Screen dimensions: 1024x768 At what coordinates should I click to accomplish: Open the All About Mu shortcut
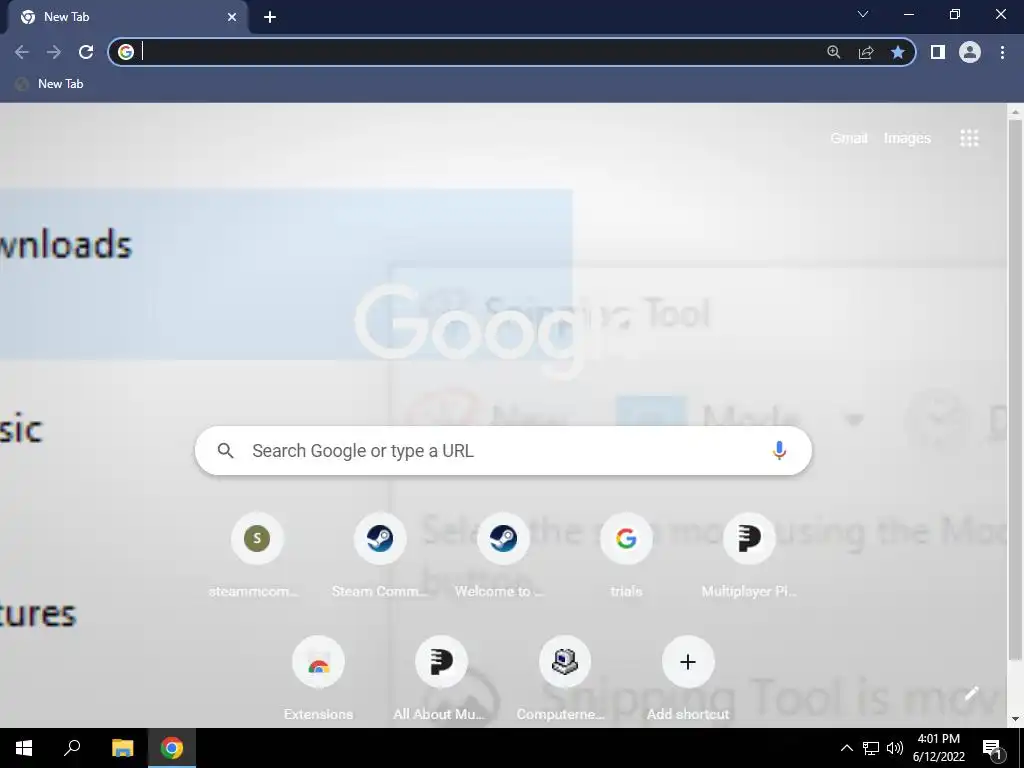click(x=441, y=662)
